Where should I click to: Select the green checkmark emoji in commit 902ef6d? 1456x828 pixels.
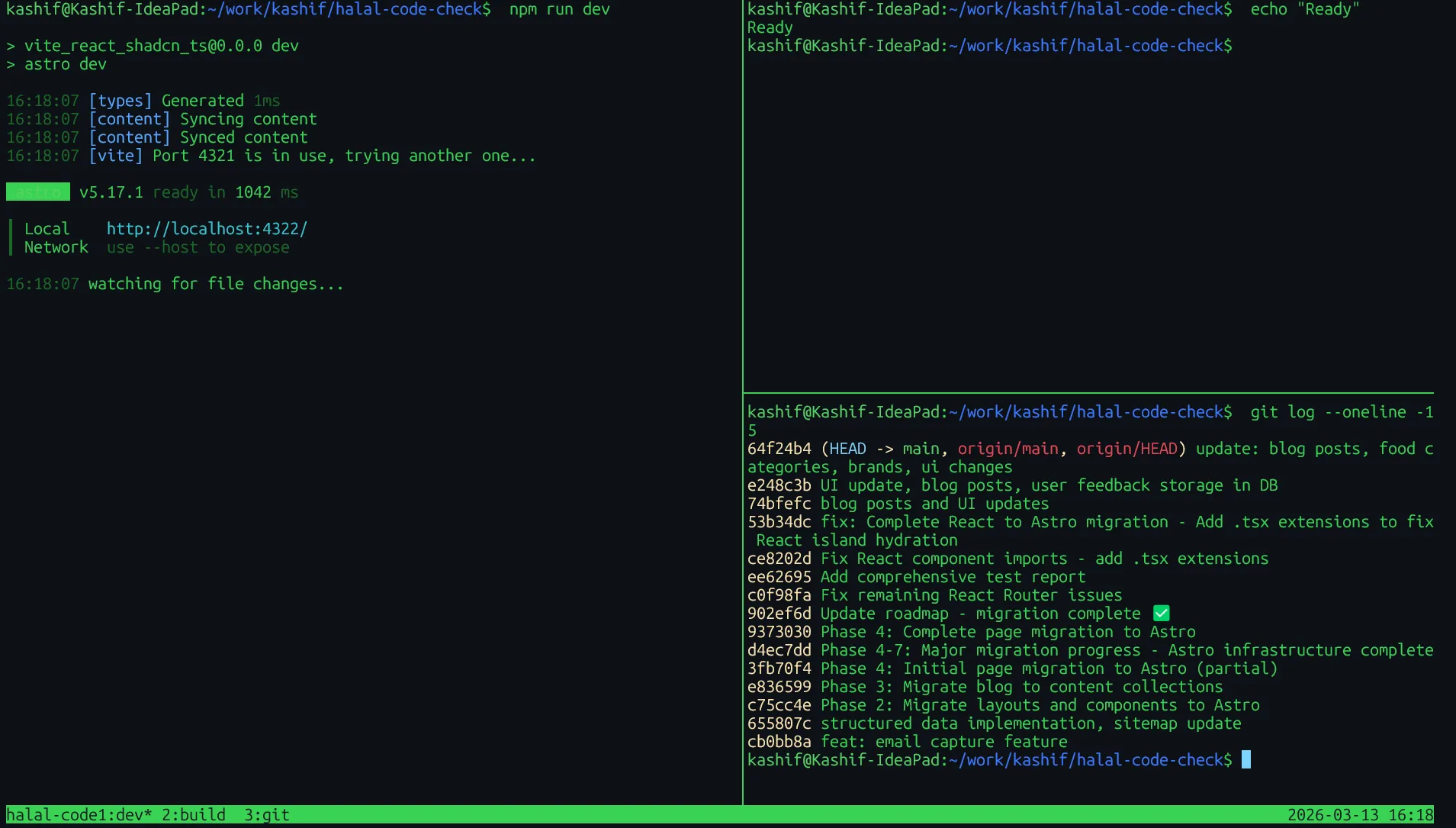(1161, 613)
